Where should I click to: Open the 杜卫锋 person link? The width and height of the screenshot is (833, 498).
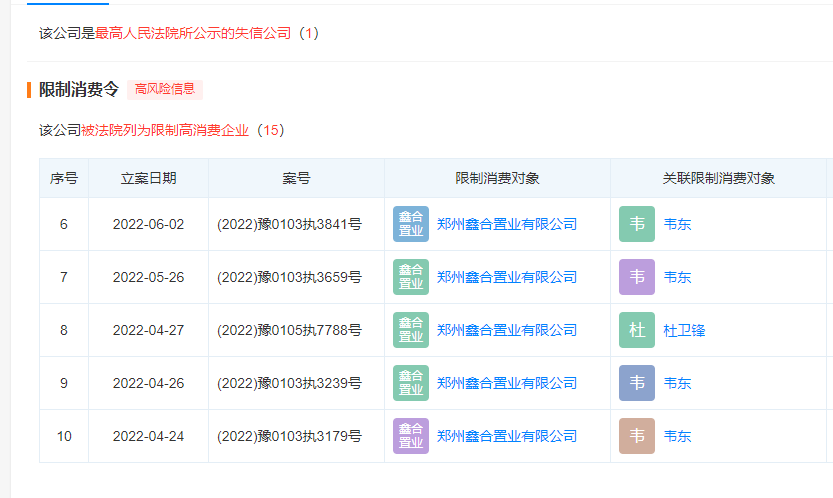(684, 330)
